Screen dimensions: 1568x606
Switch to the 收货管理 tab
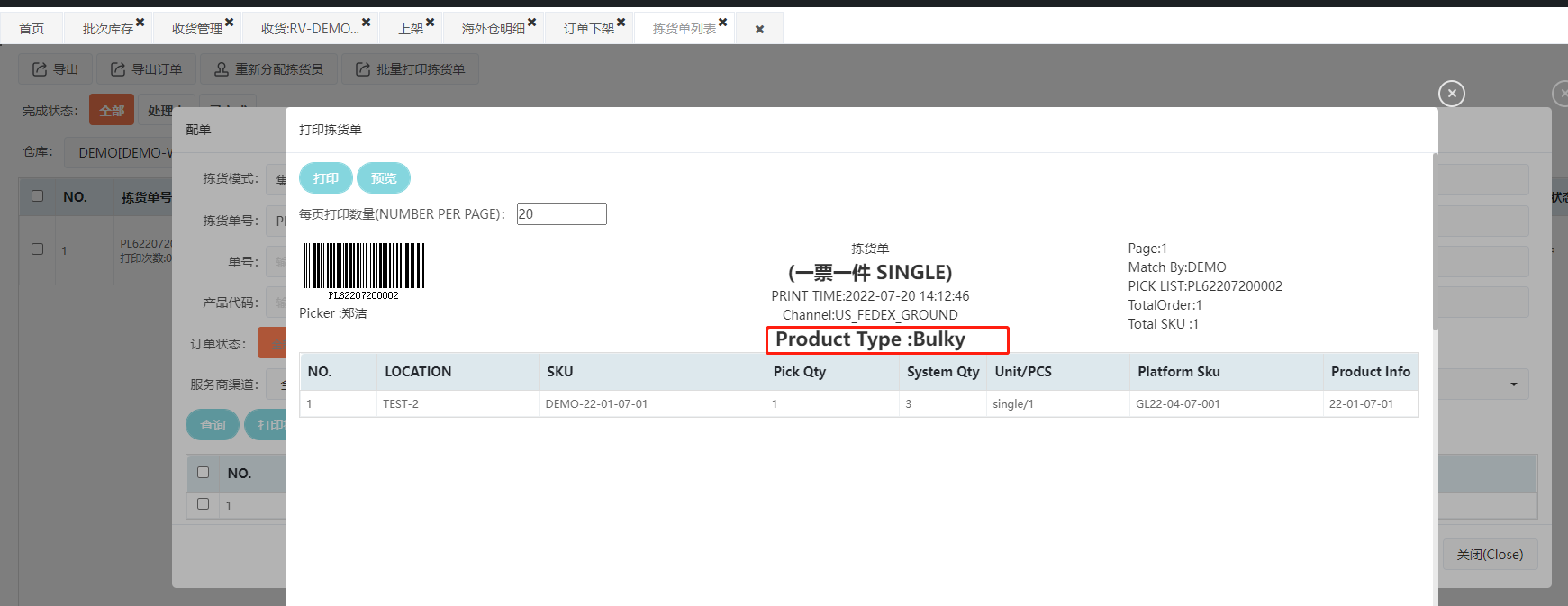tap(197, 29)
